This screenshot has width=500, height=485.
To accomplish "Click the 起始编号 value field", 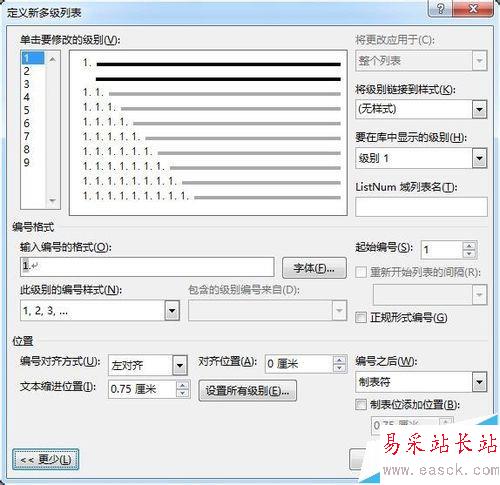I will pyautogui.click(x=442, y=250).
